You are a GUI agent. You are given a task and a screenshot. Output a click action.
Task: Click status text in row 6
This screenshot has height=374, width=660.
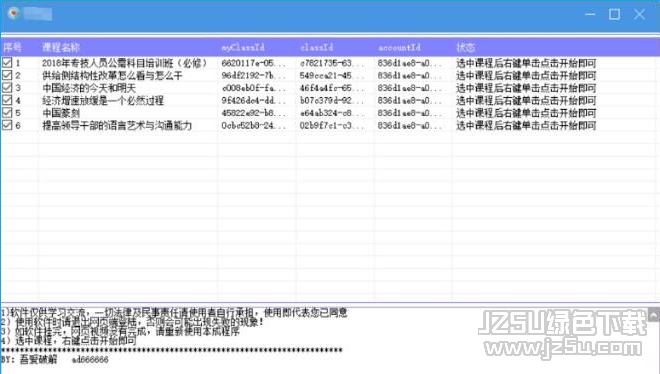526,125
